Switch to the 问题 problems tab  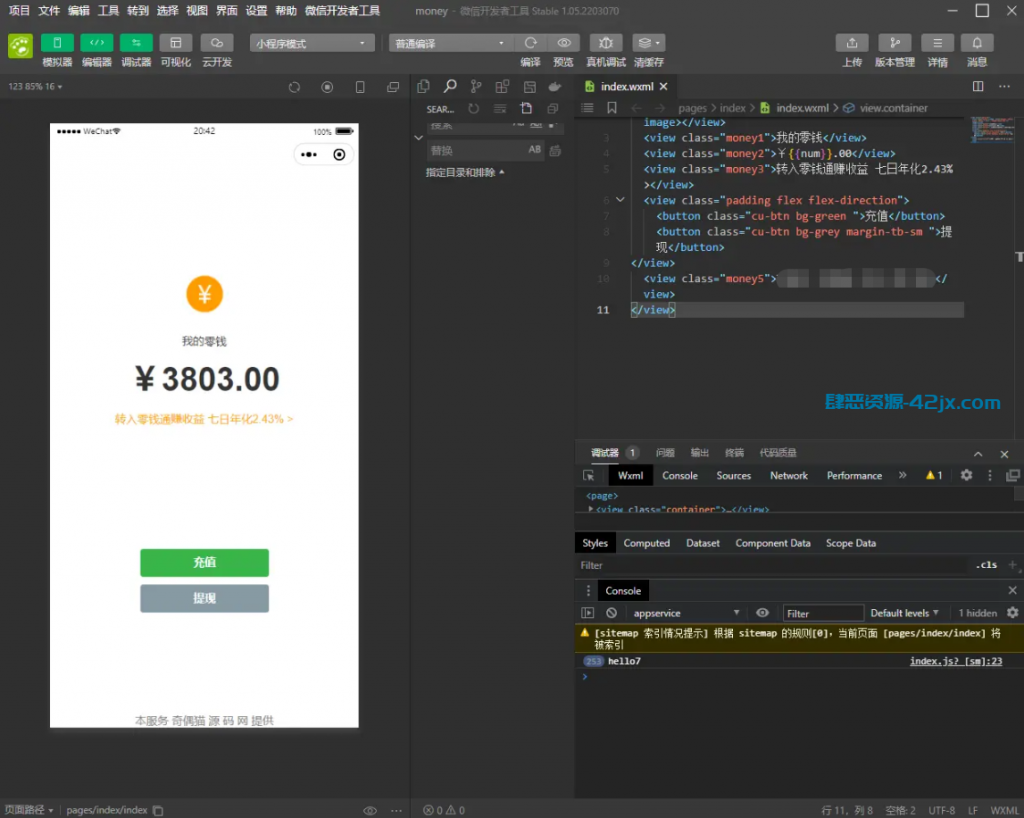[665, 452]
